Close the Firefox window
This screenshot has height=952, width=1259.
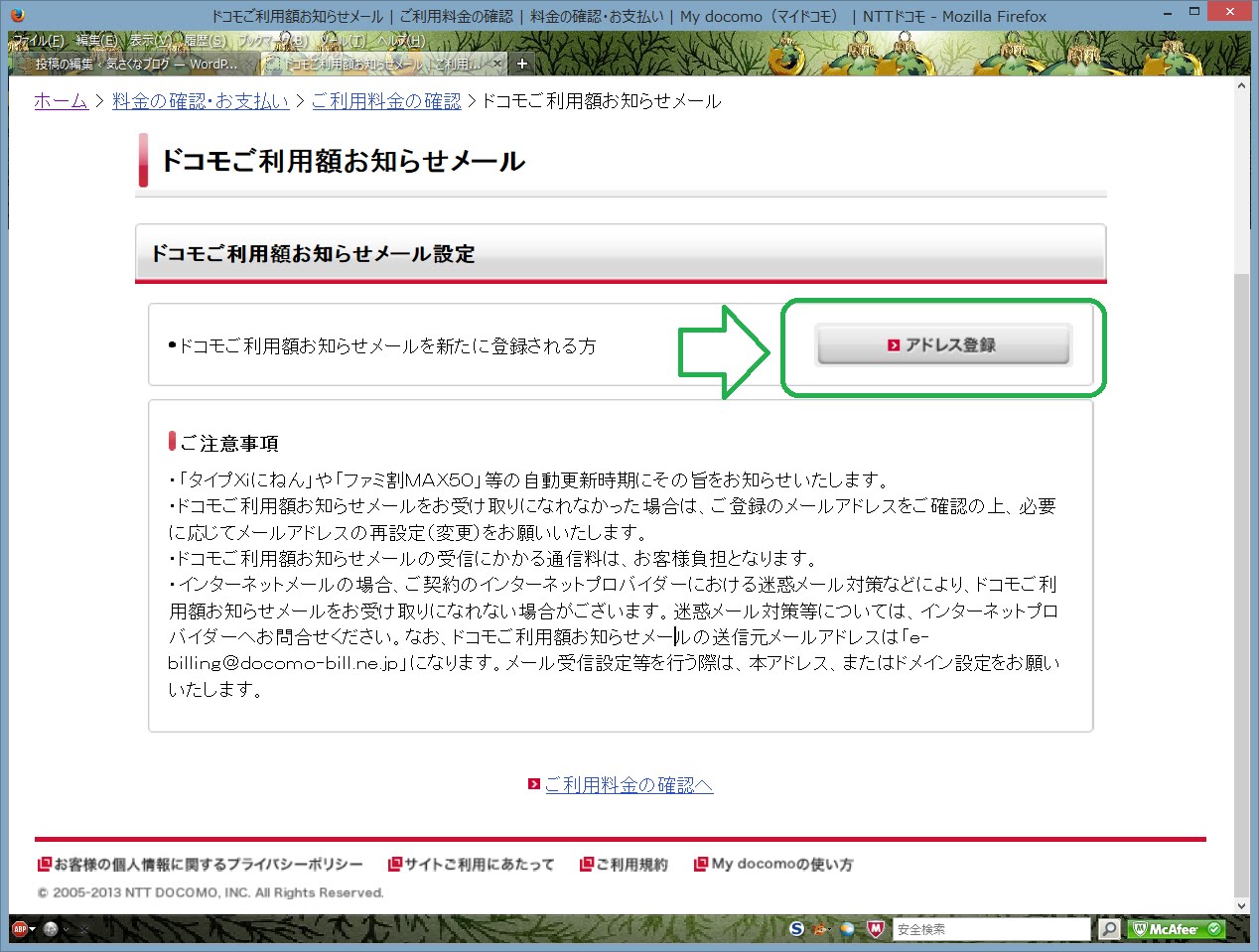click(x=1231, y=12)
